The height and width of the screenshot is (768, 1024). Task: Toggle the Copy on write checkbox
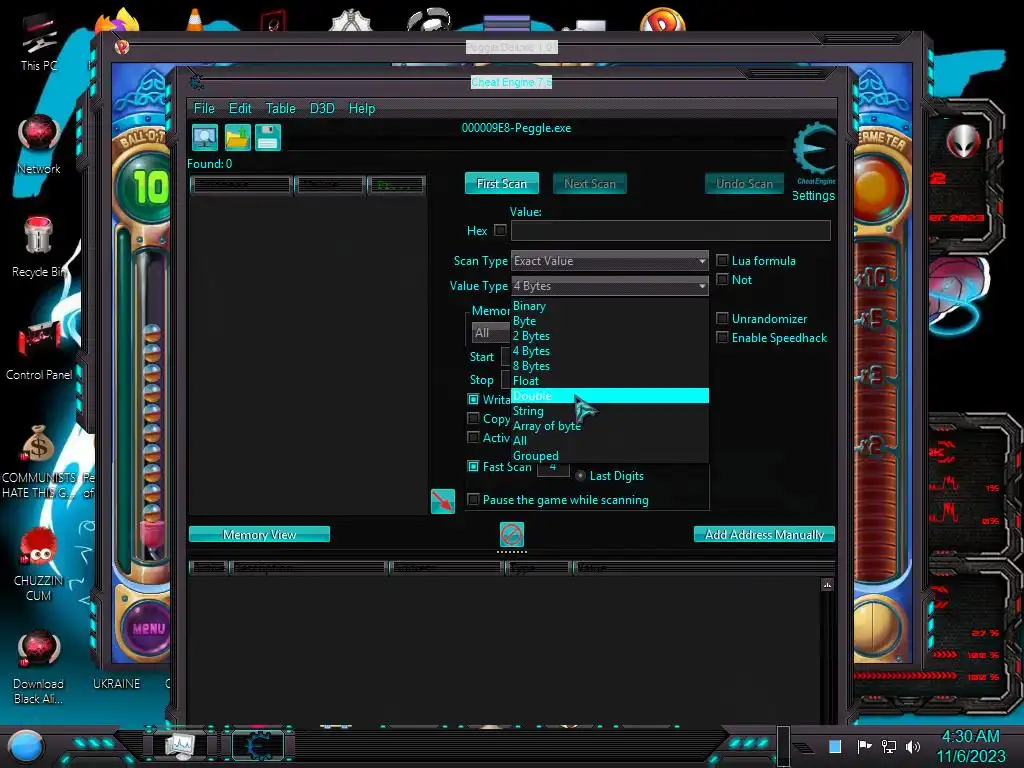473,418
